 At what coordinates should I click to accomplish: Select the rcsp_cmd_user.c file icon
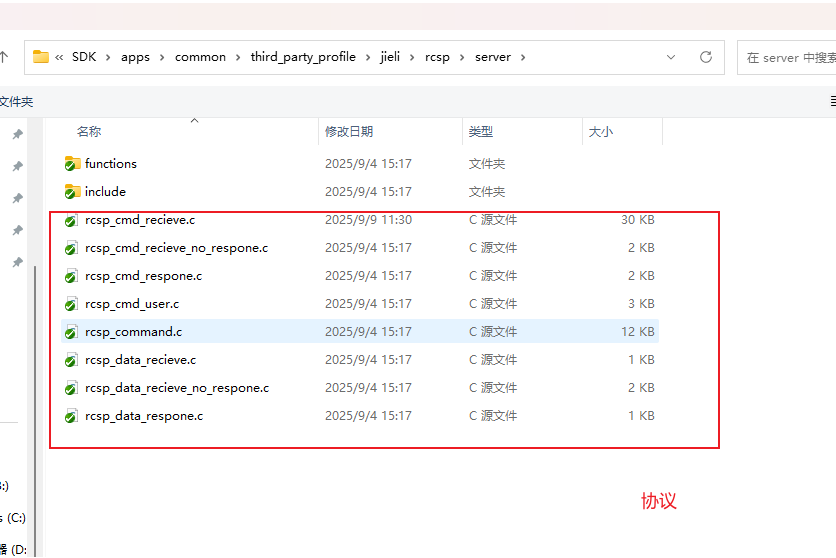(x=71, y=304)
